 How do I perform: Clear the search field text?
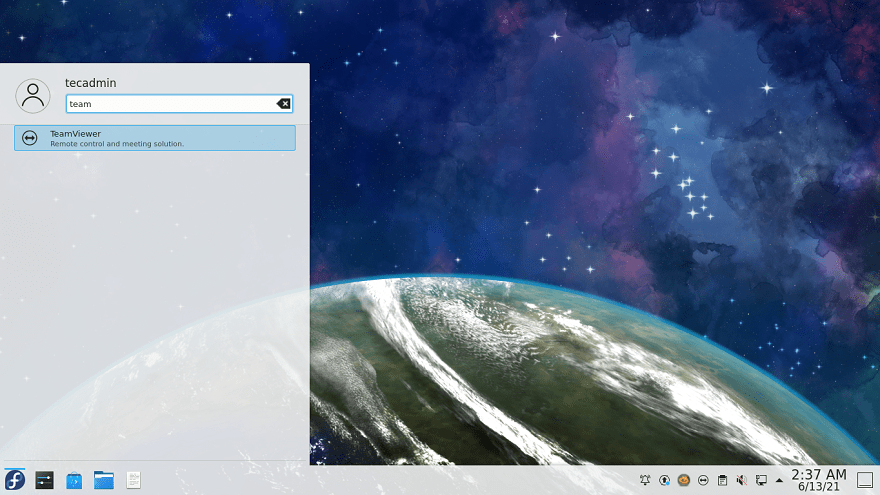click(283, 104)
